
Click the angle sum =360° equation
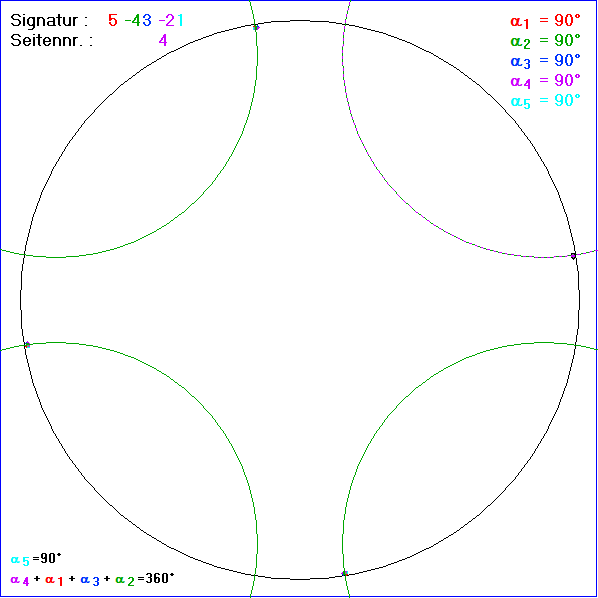click(92, 580)
